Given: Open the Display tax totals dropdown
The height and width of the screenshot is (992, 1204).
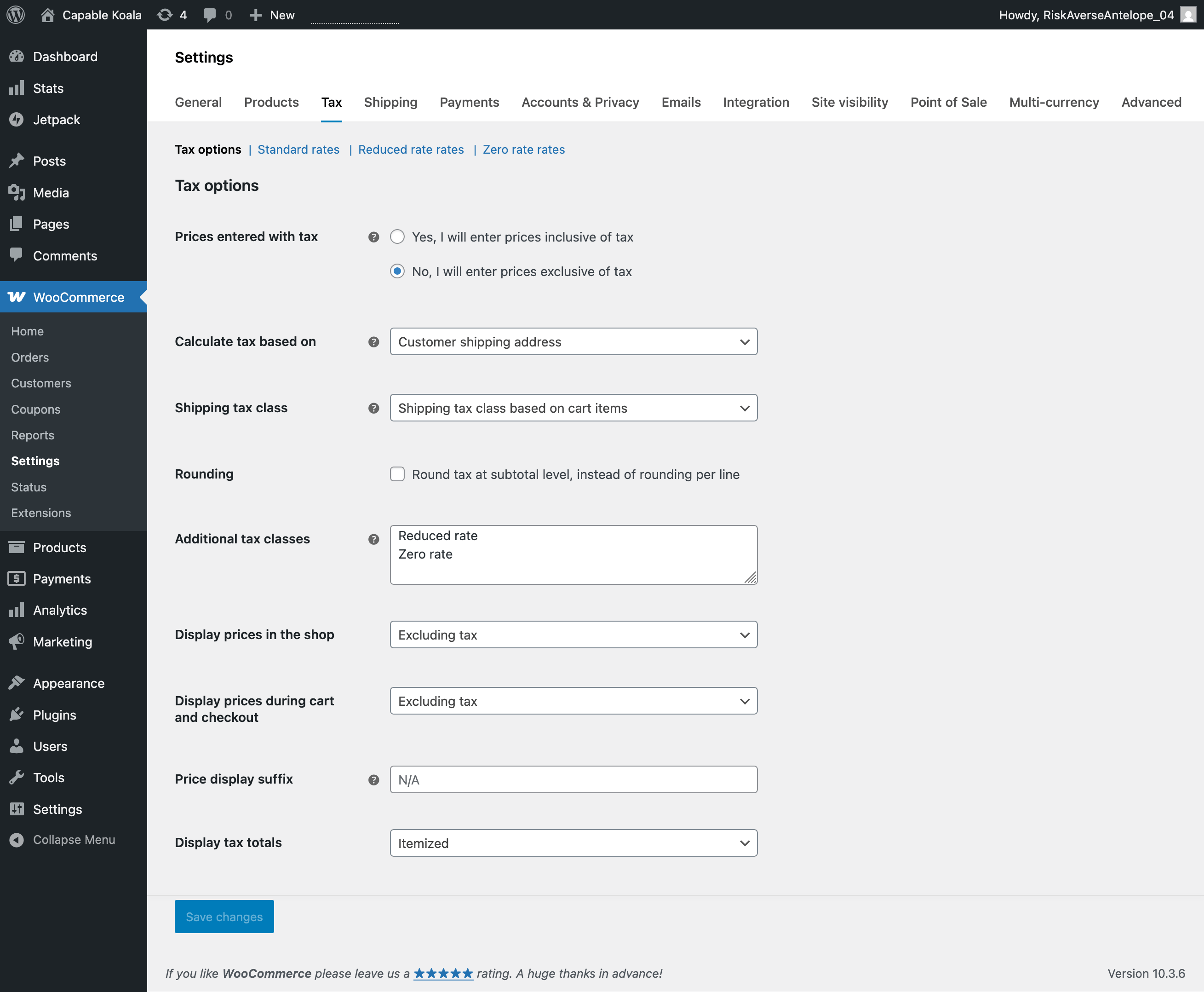Looking at the screenshot, I should (x=573, y=843).
